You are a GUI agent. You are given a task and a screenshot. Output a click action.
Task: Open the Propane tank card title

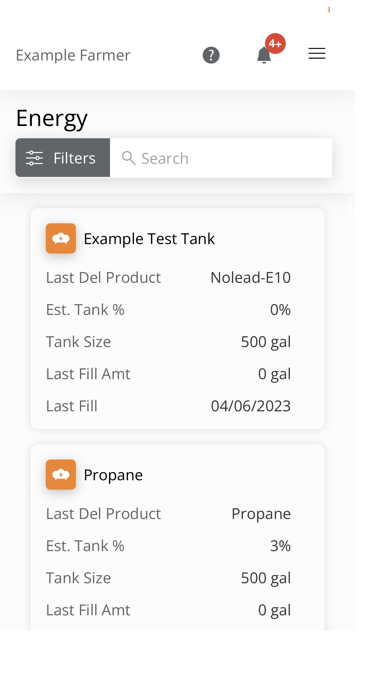[x=113, y=475]
